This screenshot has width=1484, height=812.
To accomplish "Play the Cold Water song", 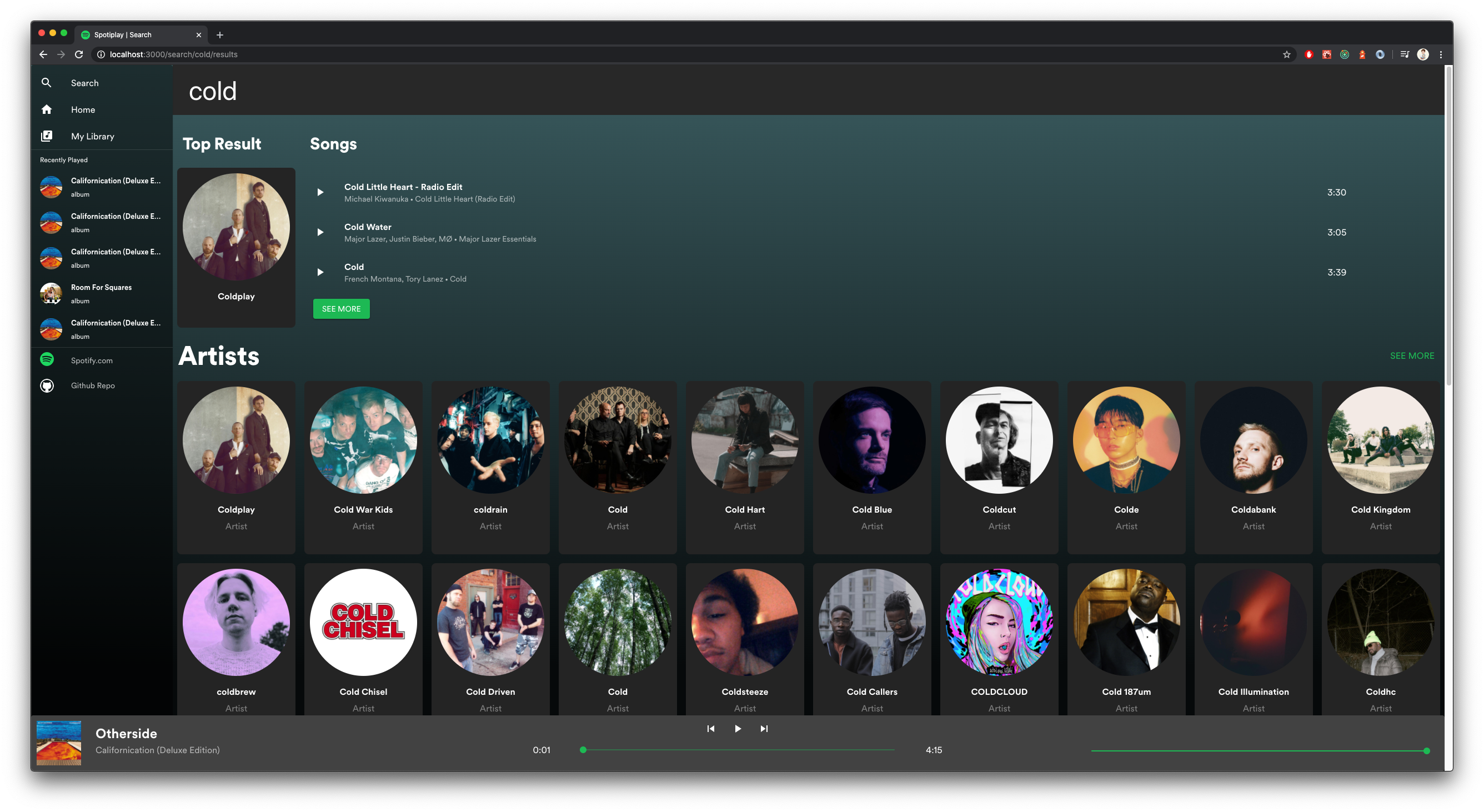I will click(320, 232).
